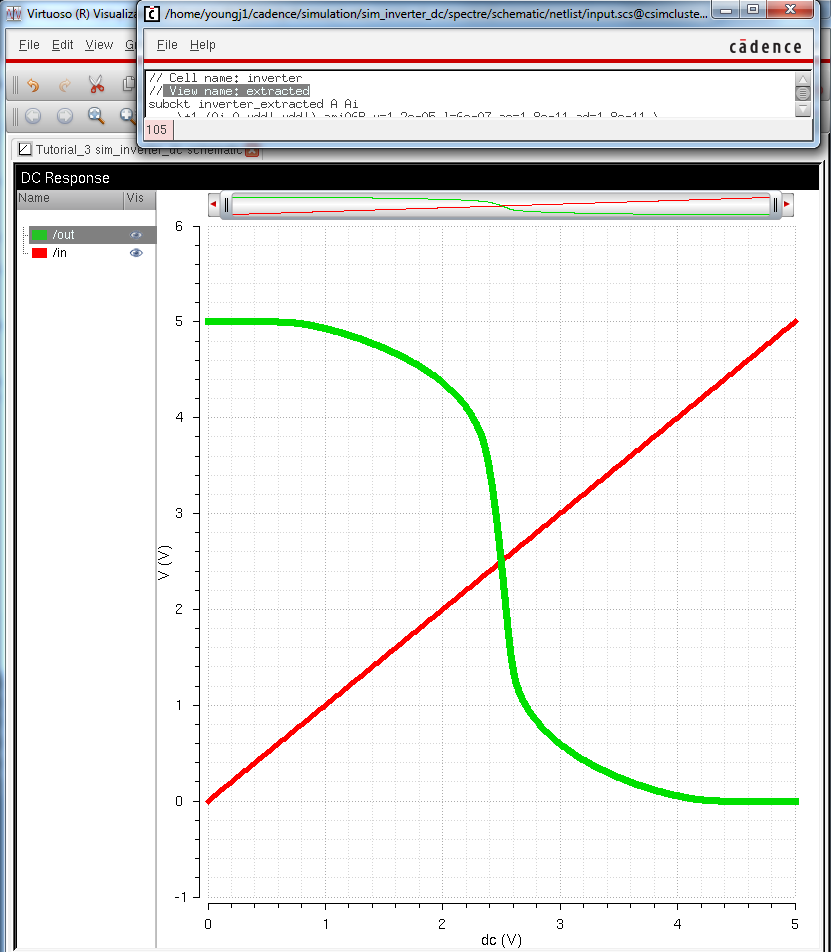Click the Redo arrow in Virtuoso toolbar
This screenshot has height=952, width=831.
point(65,84)
